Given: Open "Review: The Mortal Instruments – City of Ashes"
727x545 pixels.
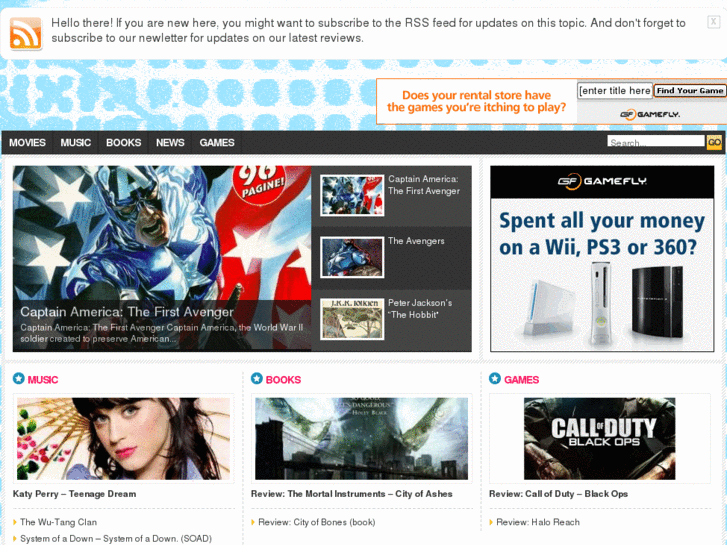Looking at the screenshot, I should pyautogui.click(x=351, y=494).
